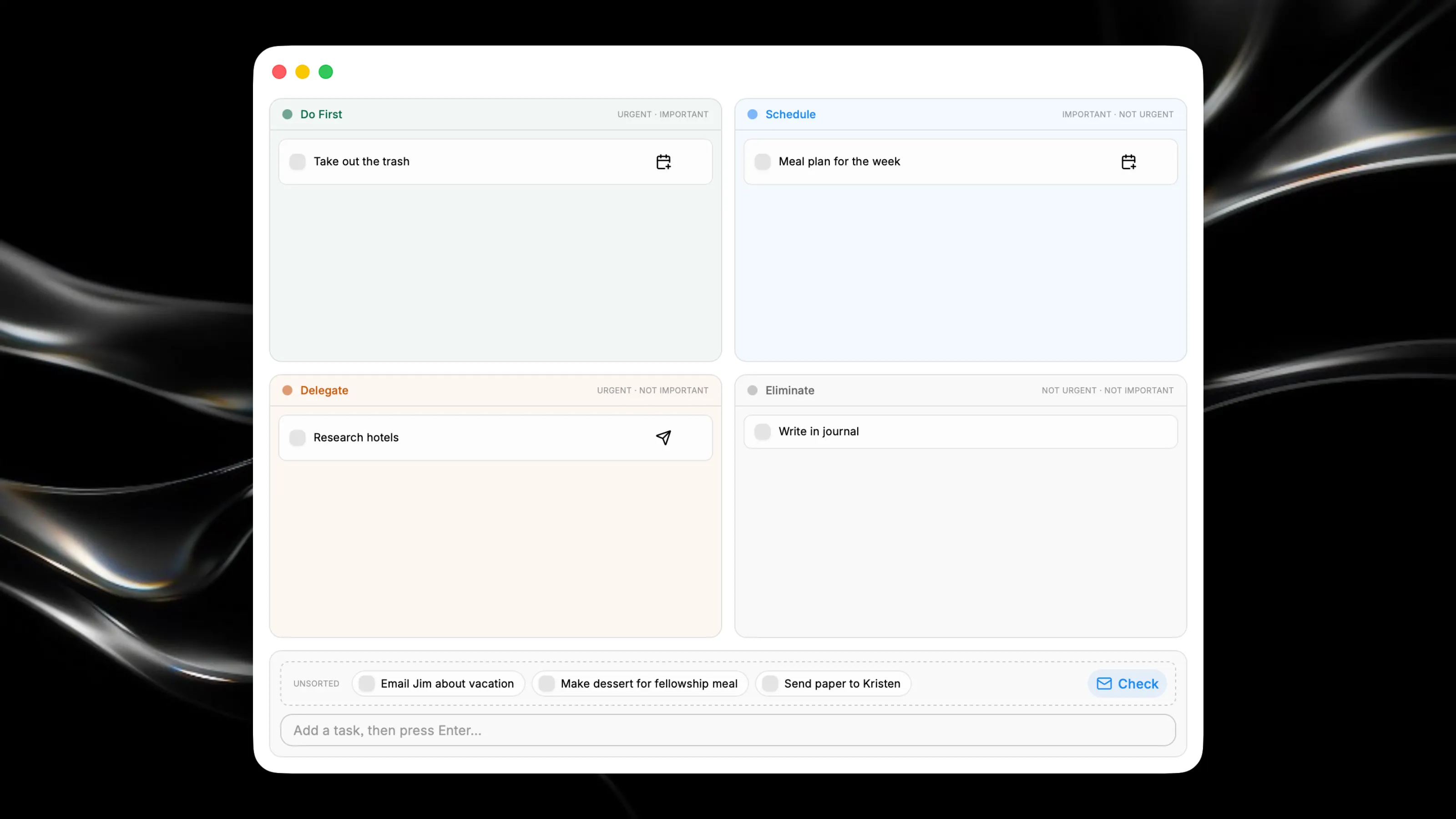This screenshot has height=819, width=1456.
Task: Close the window with red button
Action: tap(279, 72)
